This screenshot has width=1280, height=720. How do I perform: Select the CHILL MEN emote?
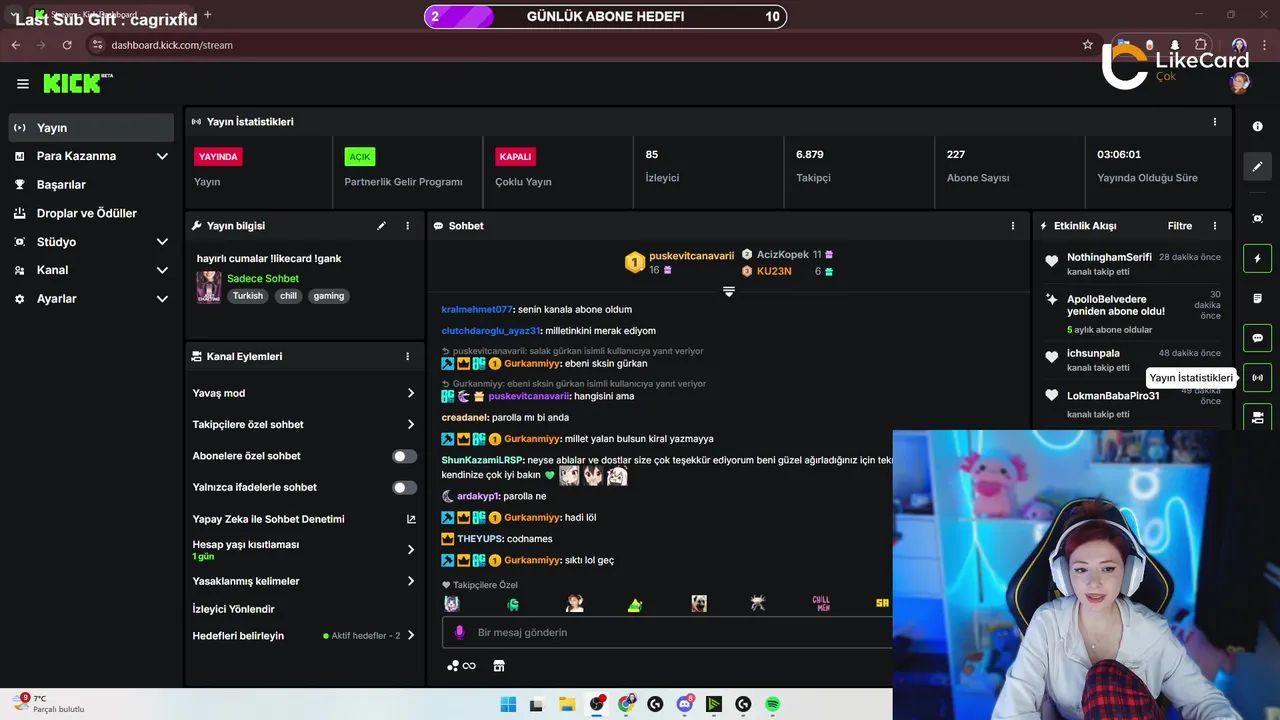point(821,604)
